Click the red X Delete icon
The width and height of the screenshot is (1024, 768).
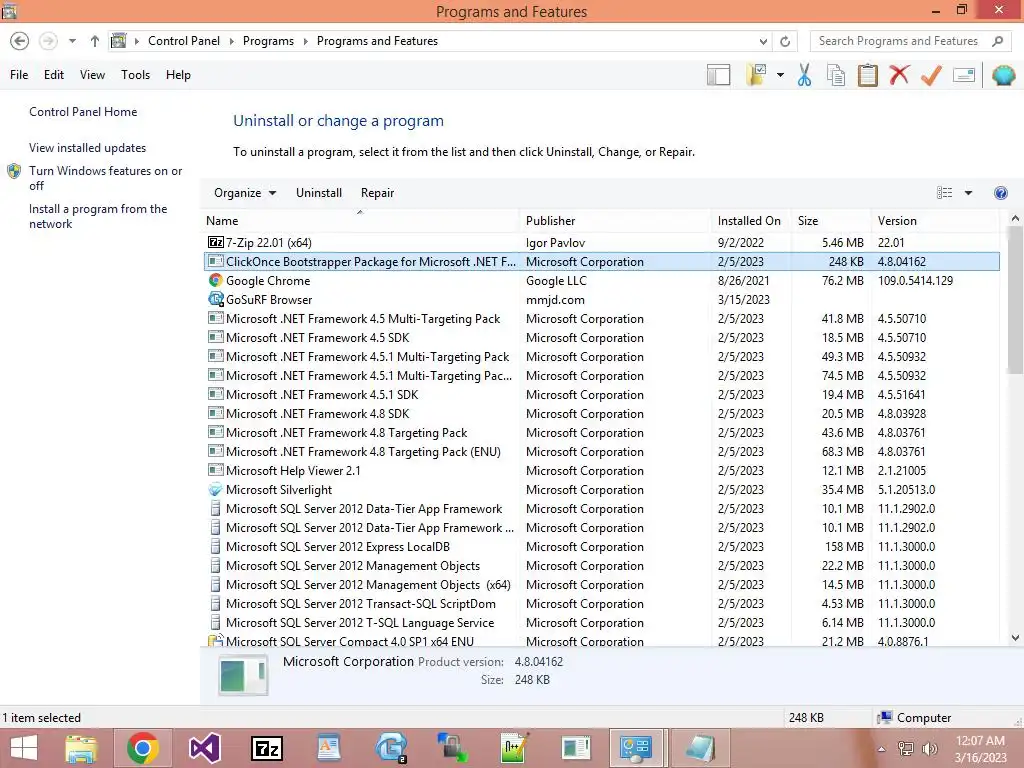899,75
